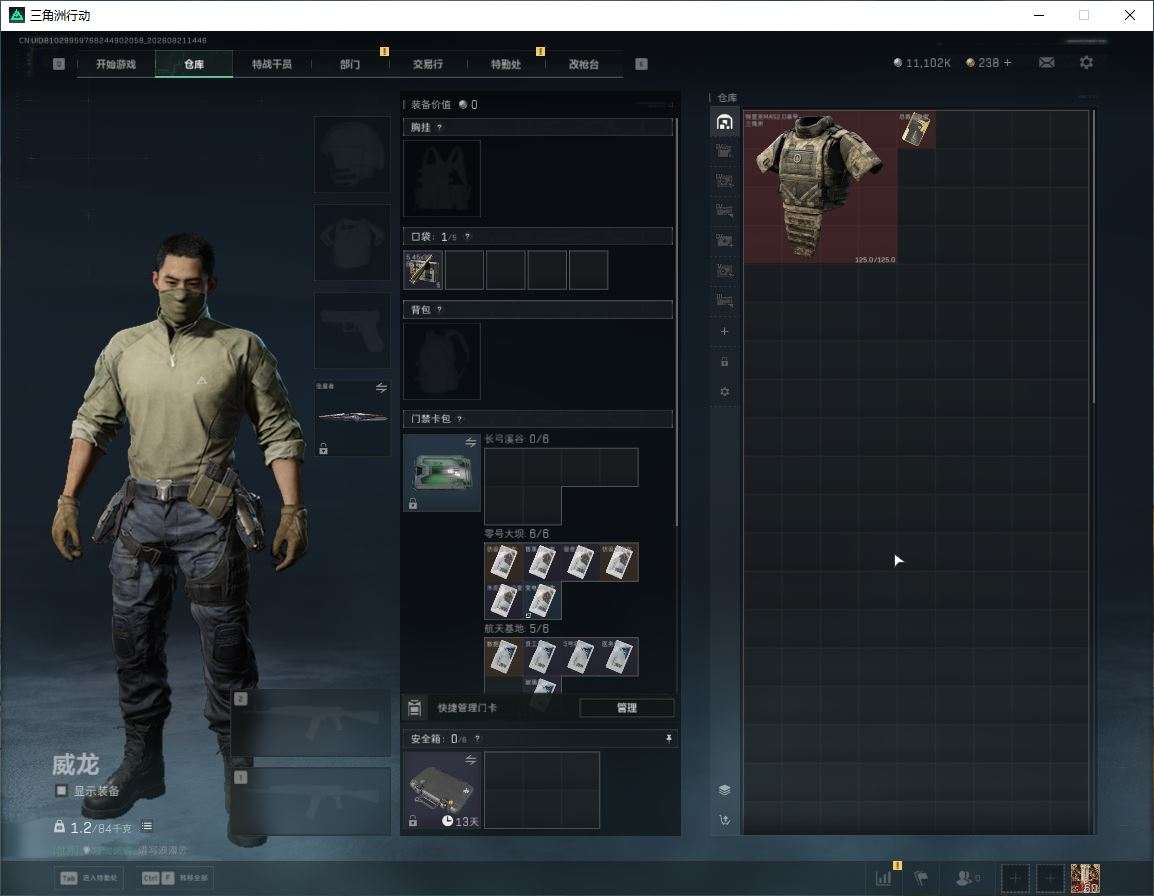Show help for 背包 section
This screenshot has height=896, width=1154.
coord(439,310)
